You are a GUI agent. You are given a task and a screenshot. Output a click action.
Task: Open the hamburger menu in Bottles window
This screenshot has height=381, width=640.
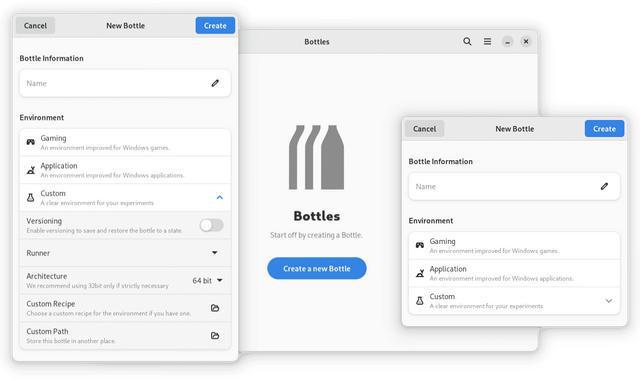coord(487,41)
